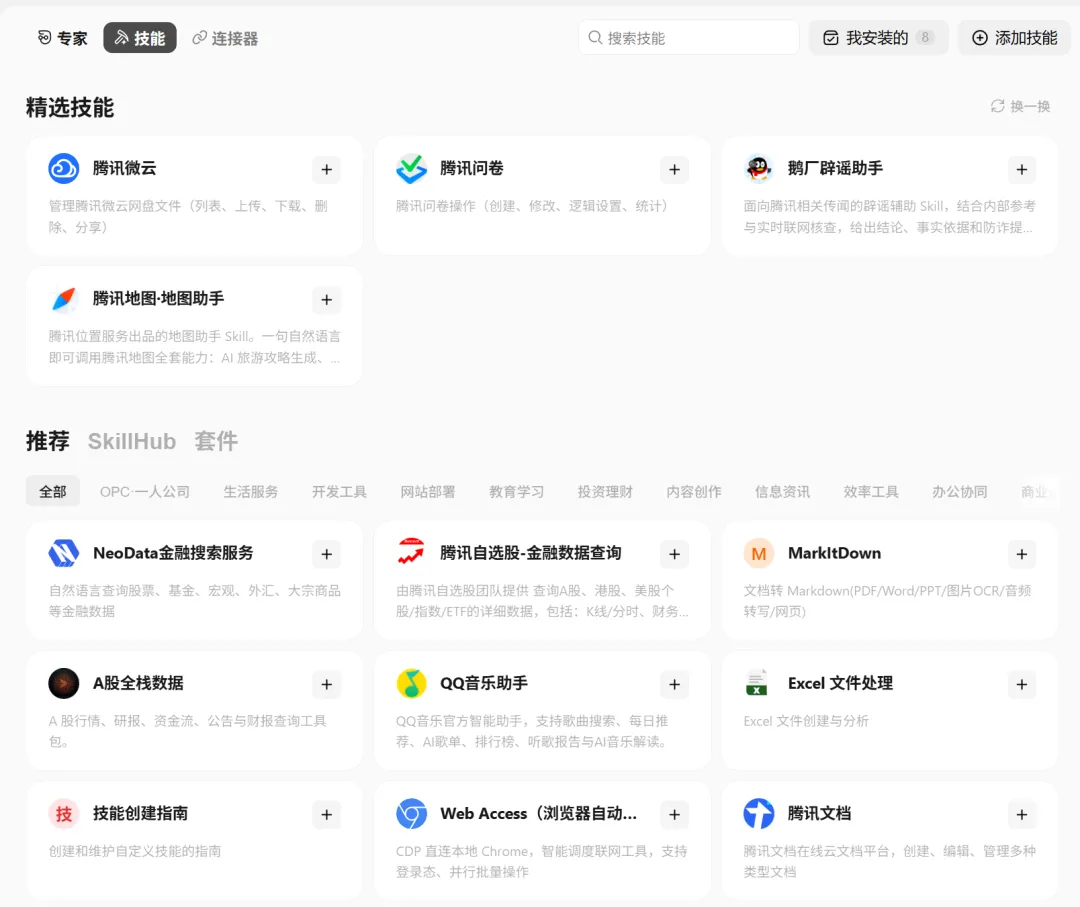Viewport: 1080px width, 907px height.
Task: Filter by 投资理财 category
Action: point(605,492)
